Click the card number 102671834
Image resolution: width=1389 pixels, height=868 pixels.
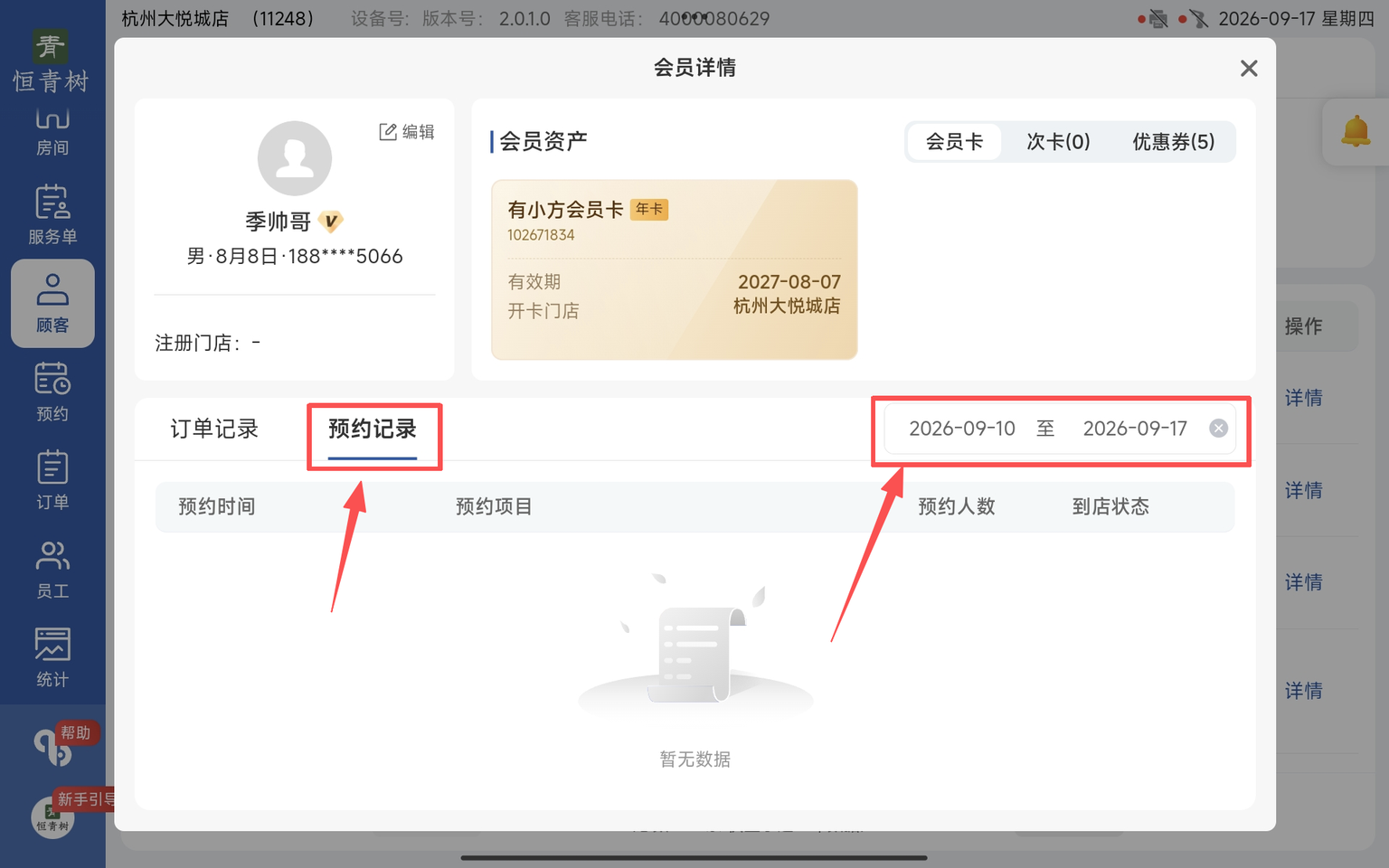[x=541, y=235]
